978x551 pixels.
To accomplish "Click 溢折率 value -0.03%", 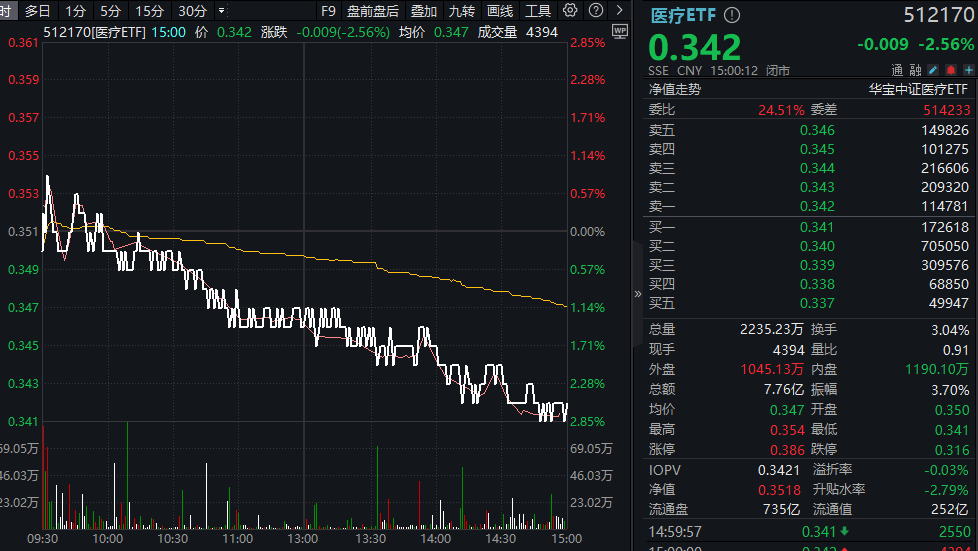I will point(946,470).
